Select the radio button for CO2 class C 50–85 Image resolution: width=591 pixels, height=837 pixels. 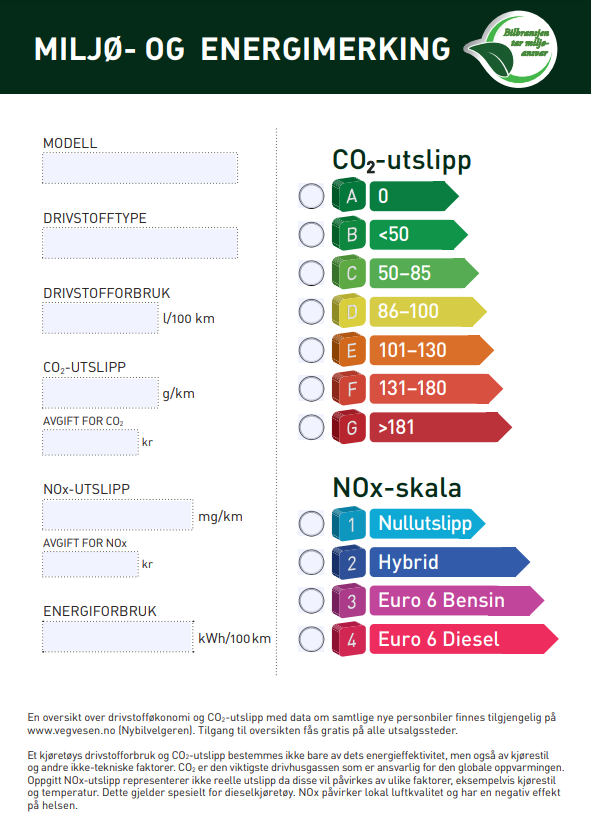tap(311, 273)
